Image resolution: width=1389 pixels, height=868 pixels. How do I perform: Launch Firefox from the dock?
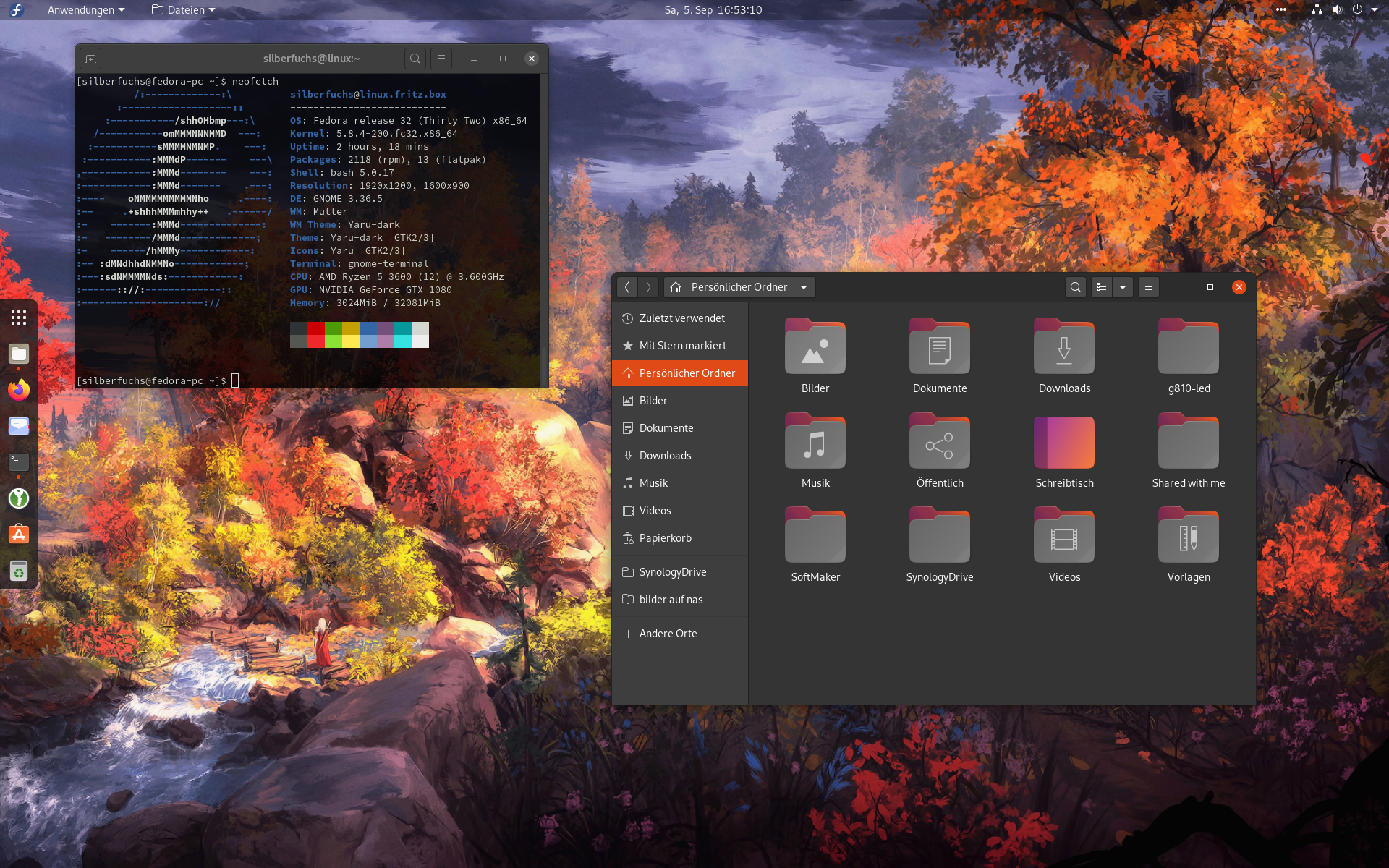tap(19, 390)
